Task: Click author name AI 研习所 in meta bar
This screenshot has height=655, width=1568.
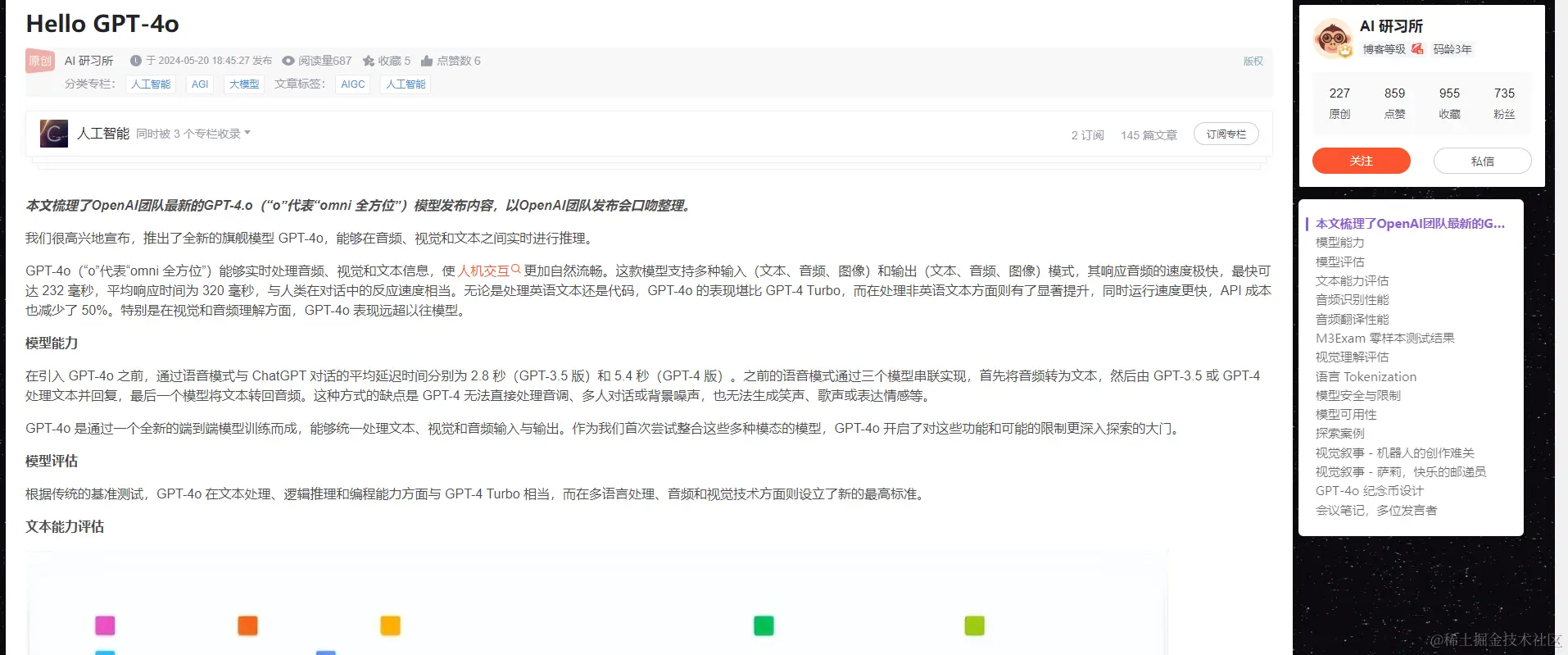Action: (88, 61)
